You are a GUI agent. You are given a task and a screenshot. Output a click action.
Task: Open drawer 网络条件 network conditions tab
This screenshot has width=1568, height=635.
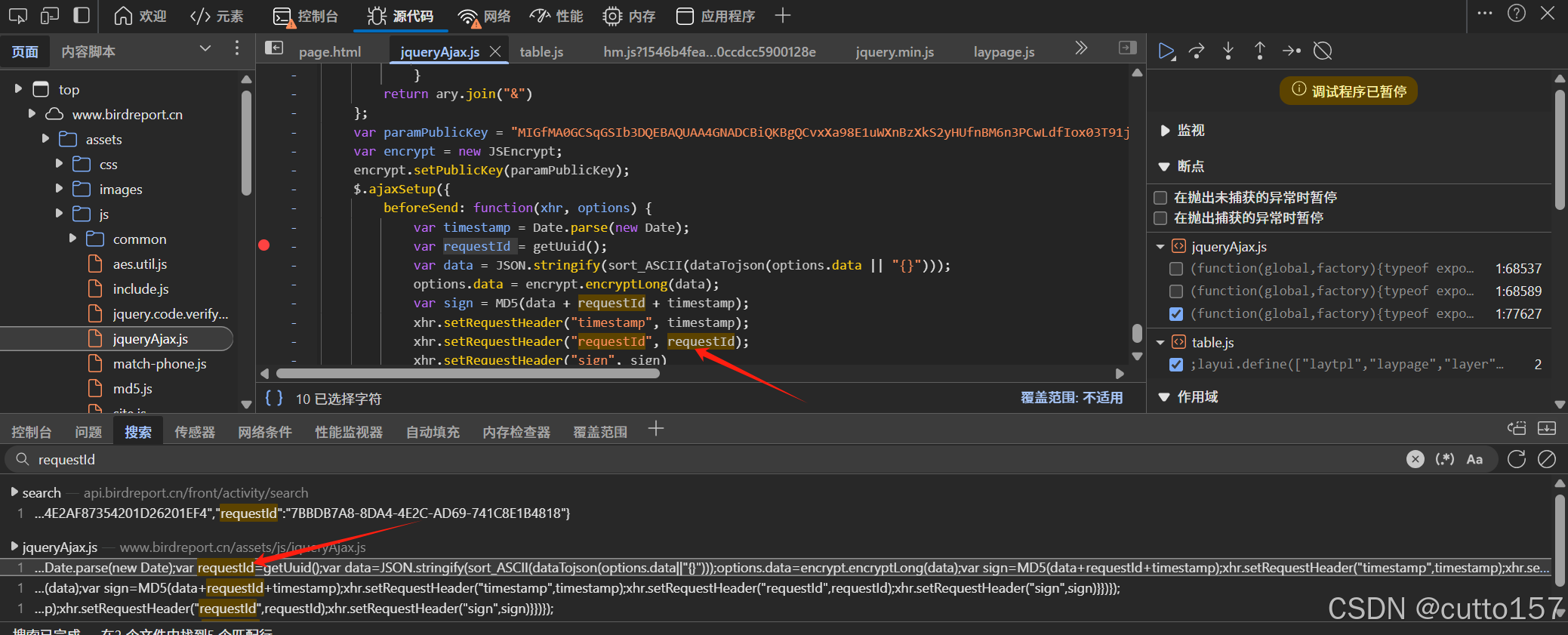[x=265, y=432]
